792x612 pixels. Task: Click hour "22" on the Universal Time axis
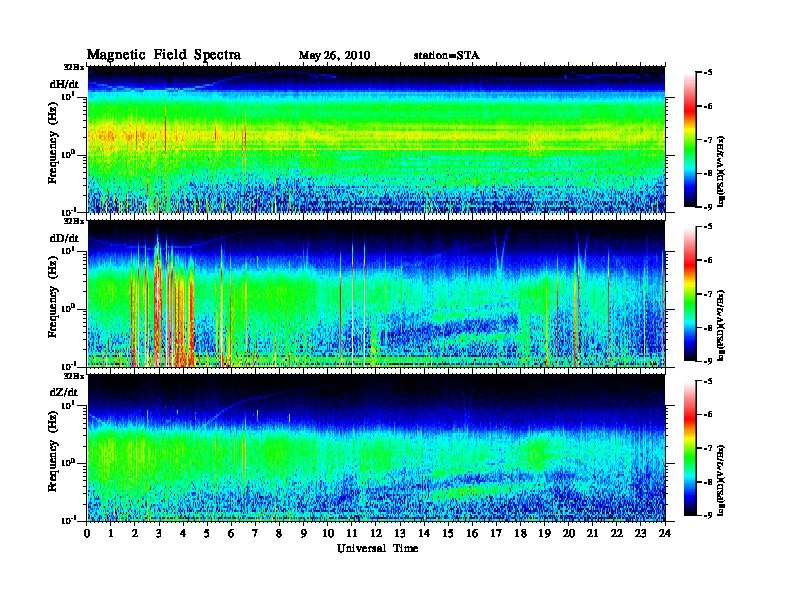click(x=617, y=533)
